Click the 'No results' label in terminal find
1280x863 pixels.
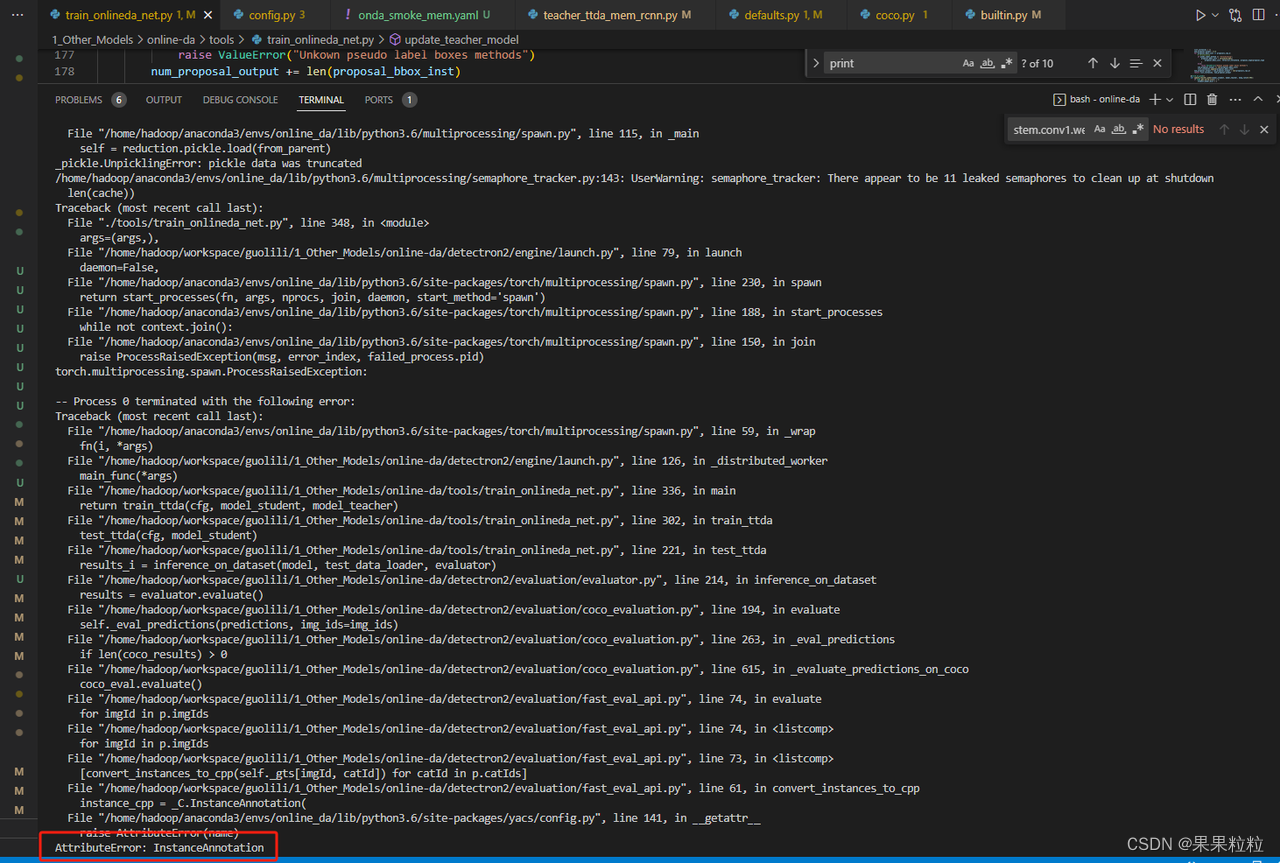pyautogui.click(x=1178, y=129)
